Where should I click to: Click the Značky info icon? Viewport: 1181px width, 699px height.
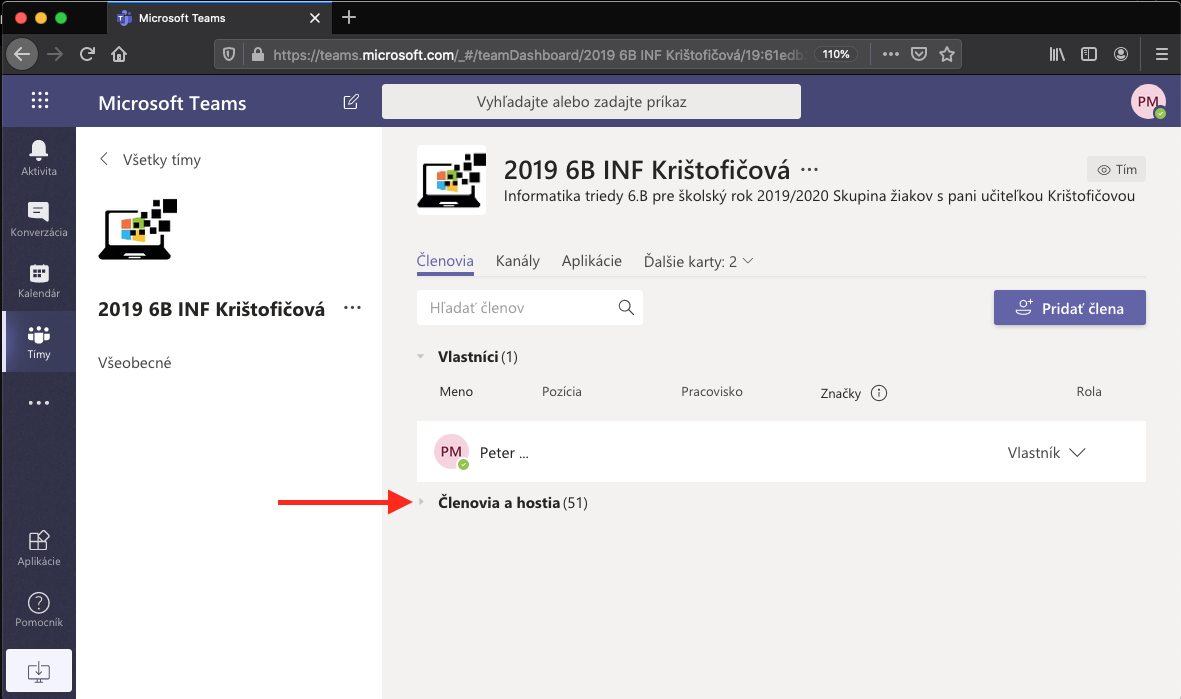[879, 393]
